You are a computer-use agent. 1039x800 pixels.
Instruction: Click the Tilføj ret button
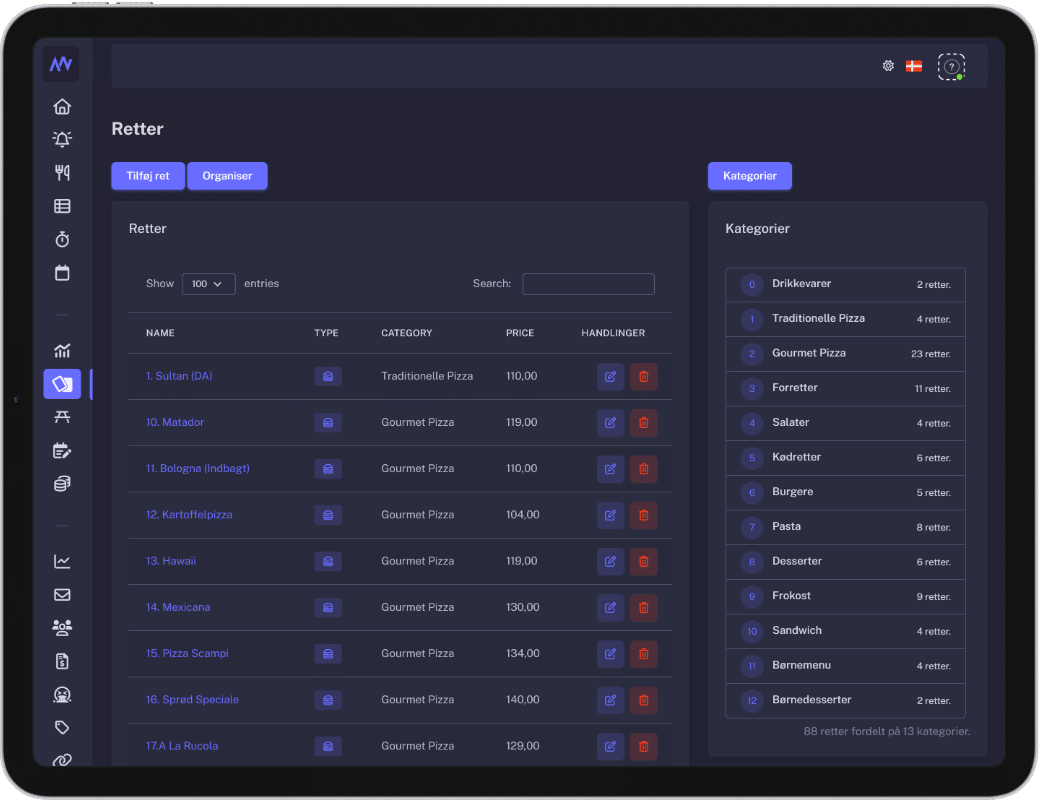[148, 176]
